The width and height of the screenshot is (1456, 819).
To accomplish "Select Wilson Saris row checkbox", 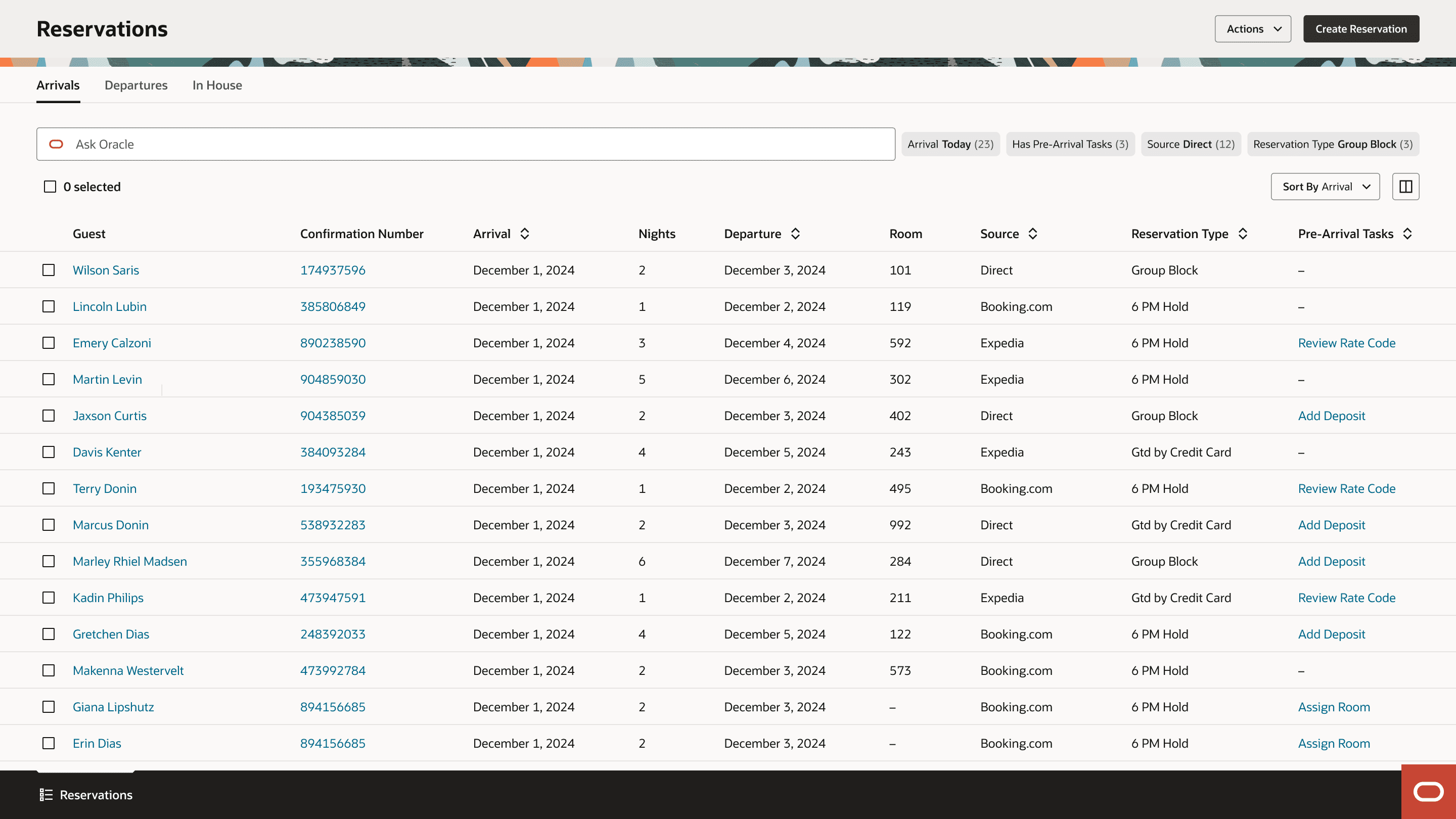I will coord(49,270).
